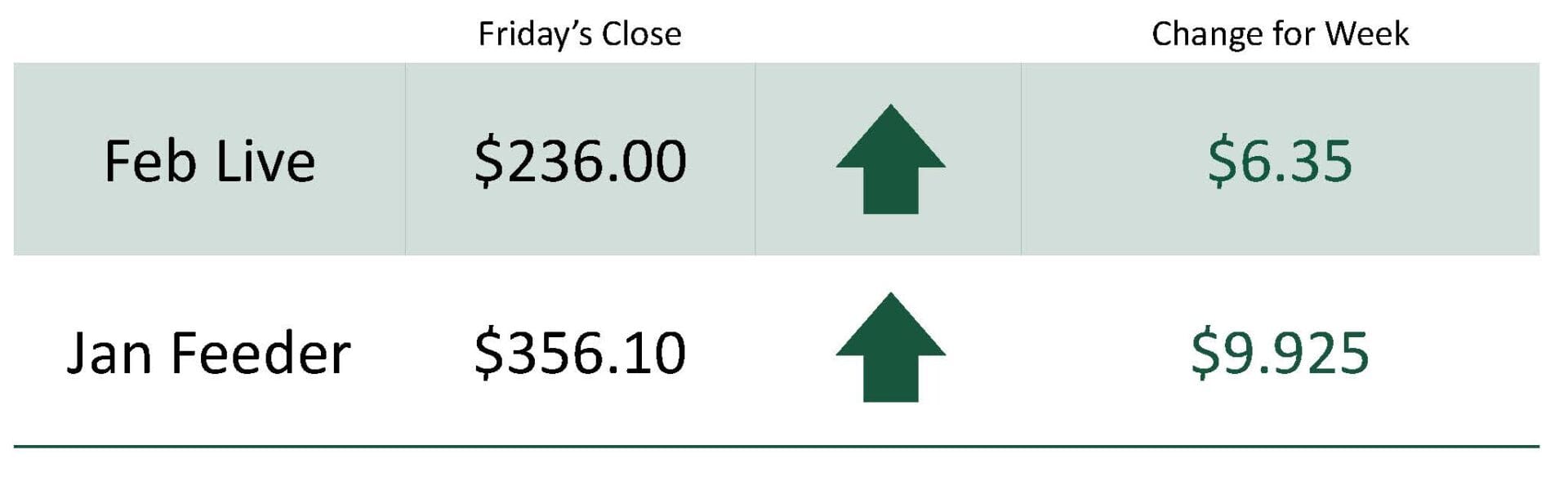The height and width of the screenshot is (481, 1568).
Task: Click cell divider between arrow and $6.35
Action: point(1021,159)
